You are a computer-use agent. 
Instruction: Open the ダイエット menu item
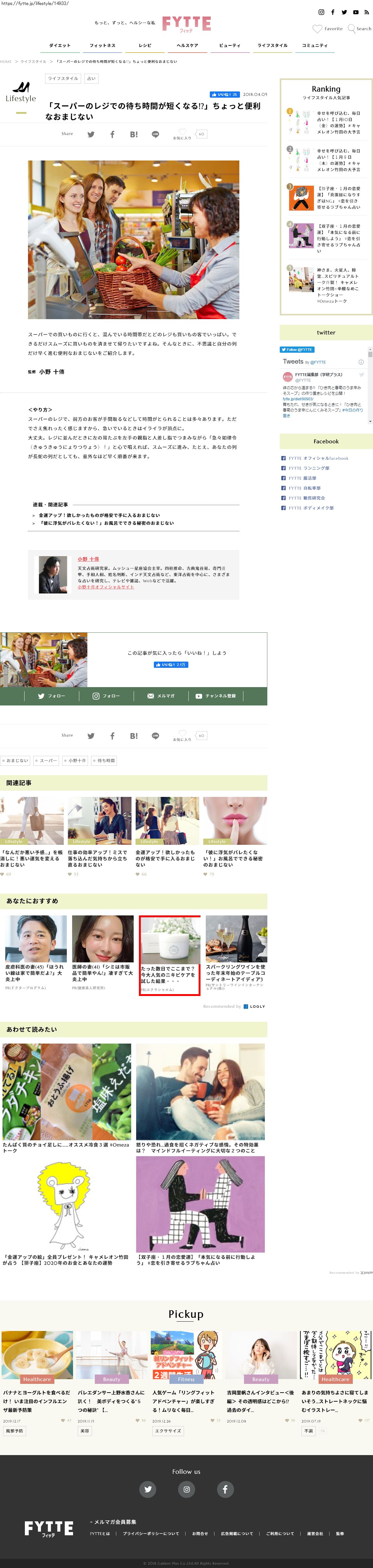pos(60,46)
